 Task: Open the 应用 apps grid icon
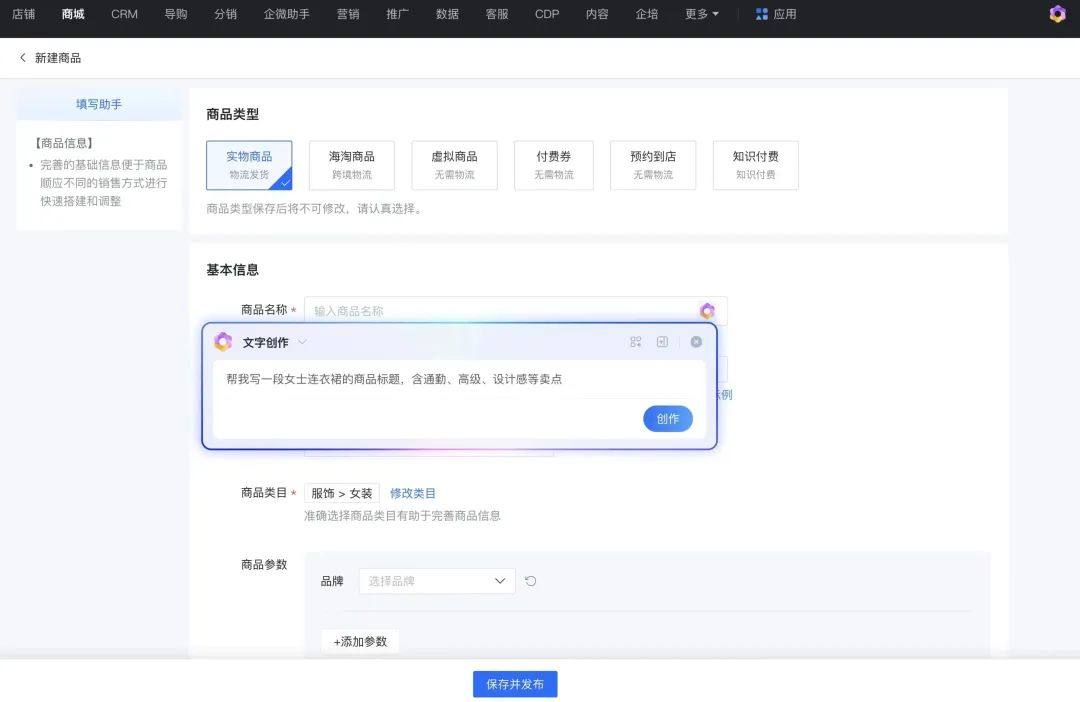(x=762, y=14)
